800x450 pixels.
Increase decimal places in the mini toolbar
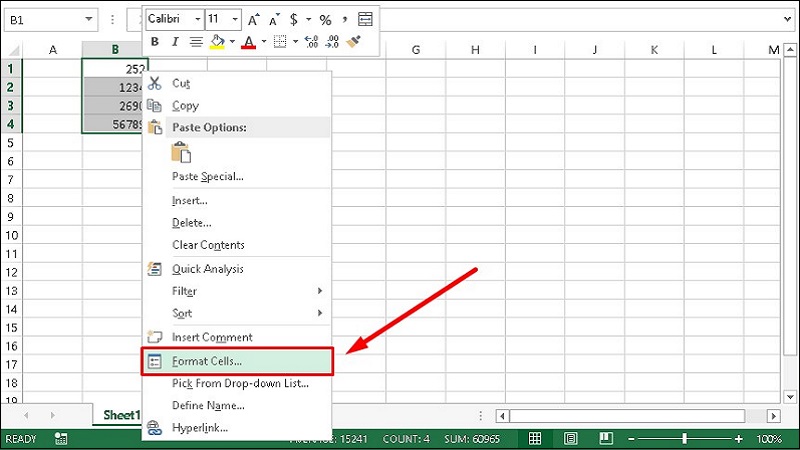click(311, 42)
